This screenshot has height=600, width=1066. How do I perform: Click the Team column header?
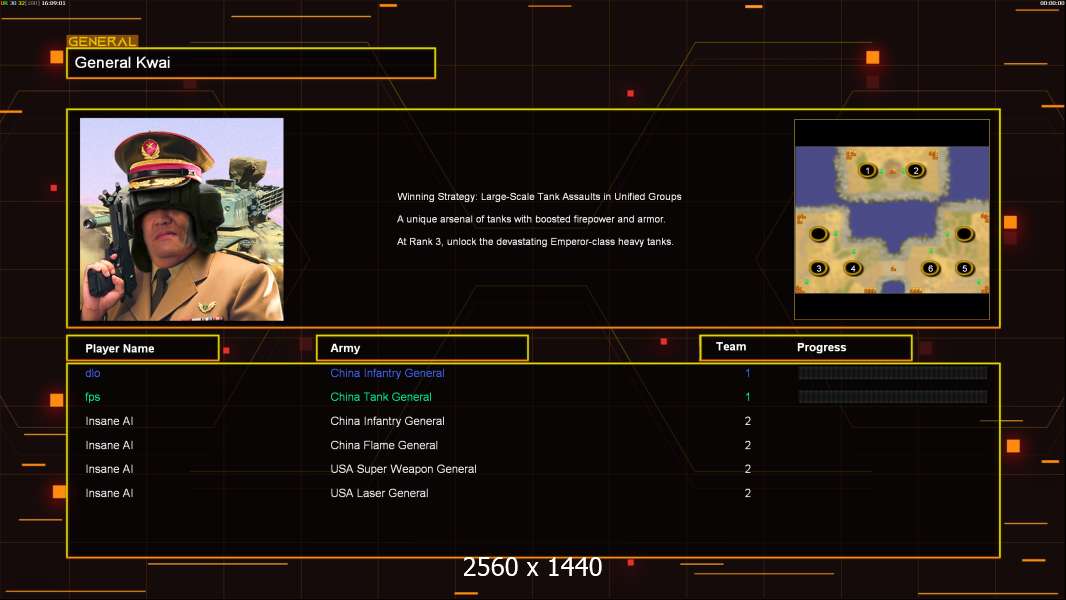pos(731,347)
